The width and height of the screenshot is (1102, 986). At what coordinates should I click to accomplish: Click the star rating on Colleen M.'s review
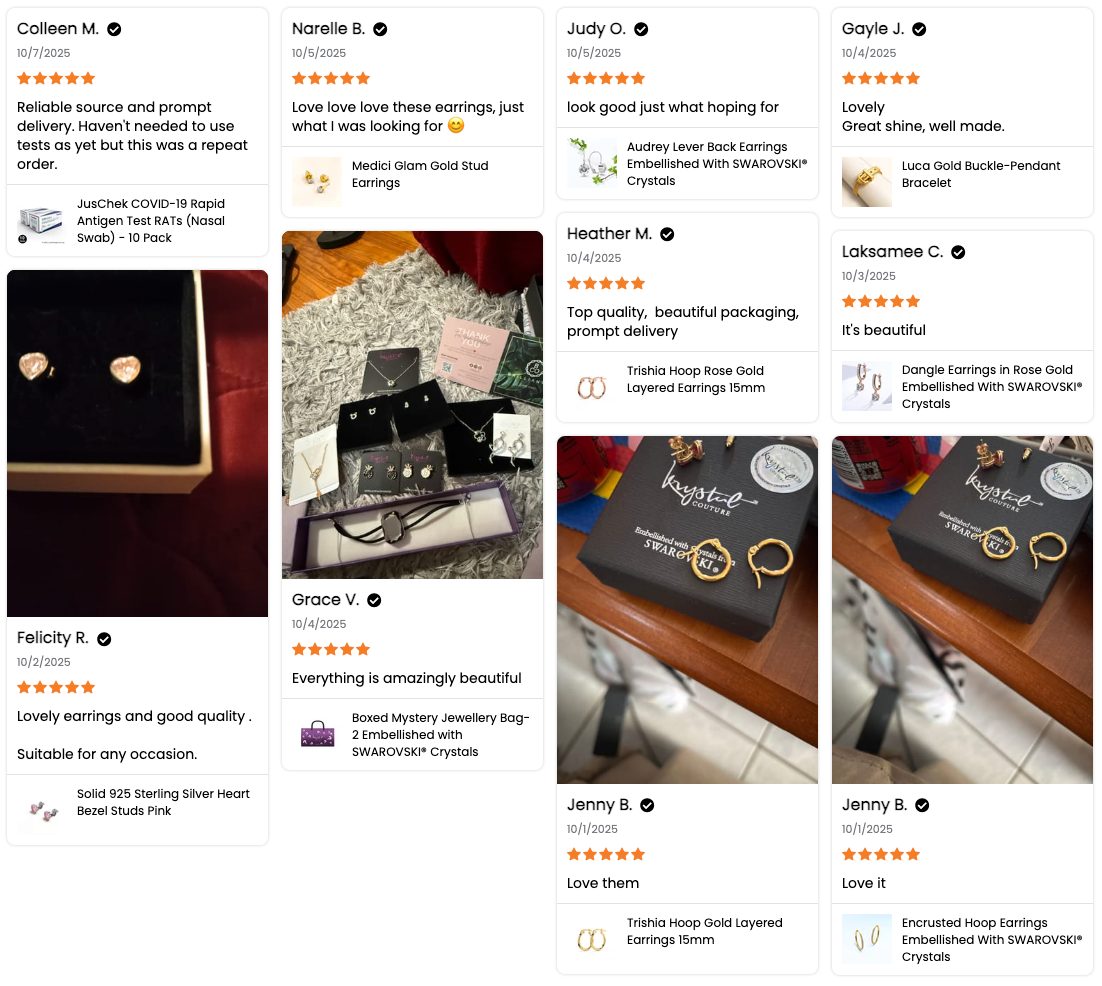click(56, 78)
